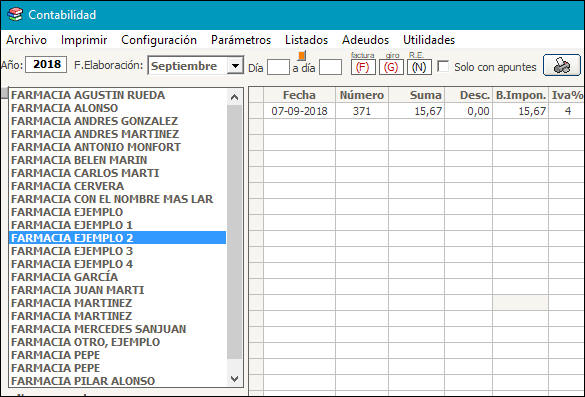Open the Archivo menu
The height and width of the screenshot is (397, 585).
[26, 40]
